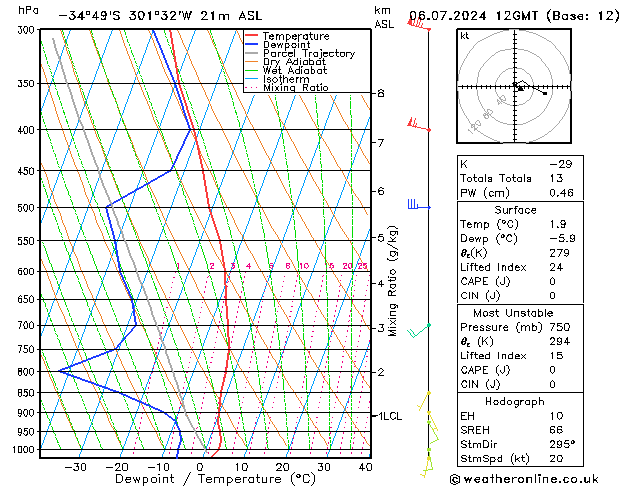Click the Mixing Ratio (g/kg) axis label
The width and height of the screenshot is (629, 486).
393,280
